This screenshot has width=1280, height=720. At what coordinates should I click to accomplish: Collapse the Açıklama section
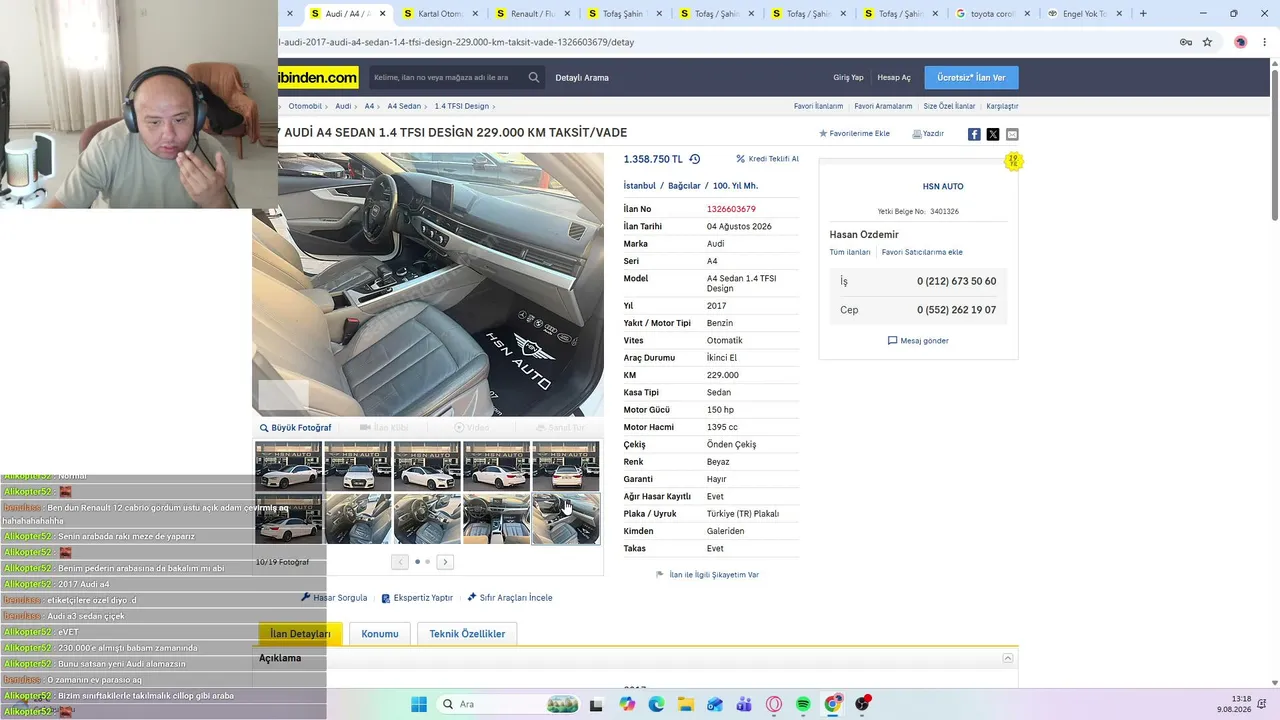tap(1008, 658)
